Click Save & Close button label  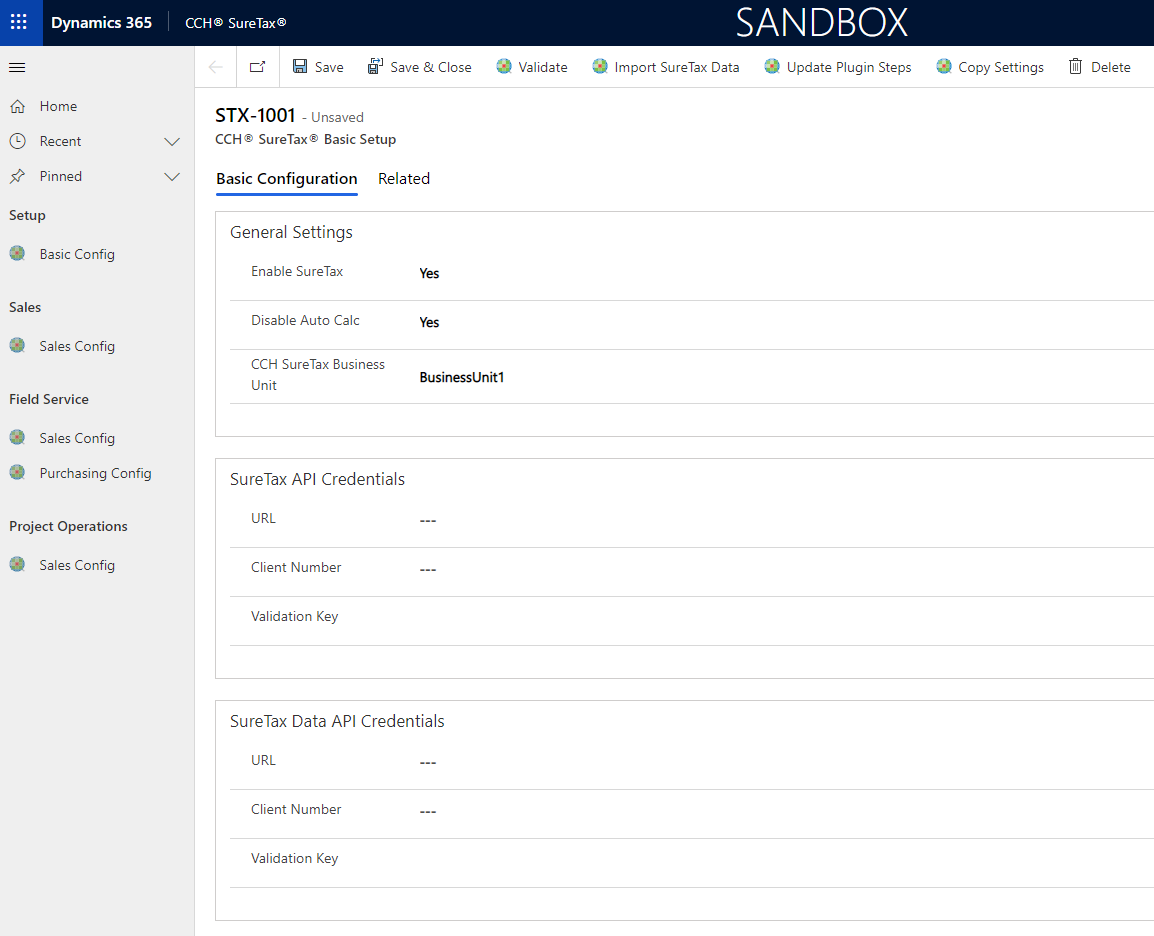click(431, 68)
